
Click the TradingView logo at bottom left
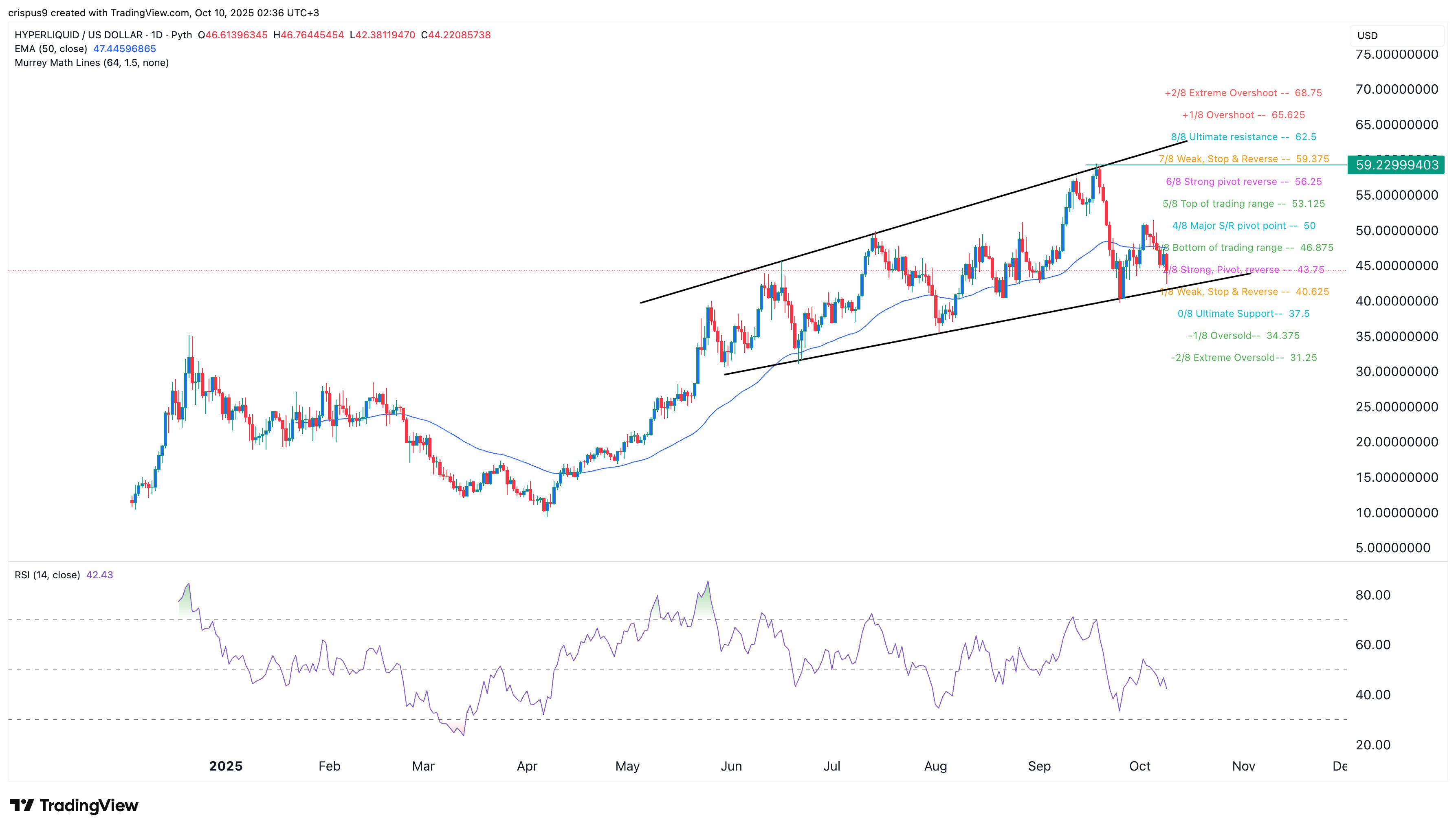coord(74,806)
